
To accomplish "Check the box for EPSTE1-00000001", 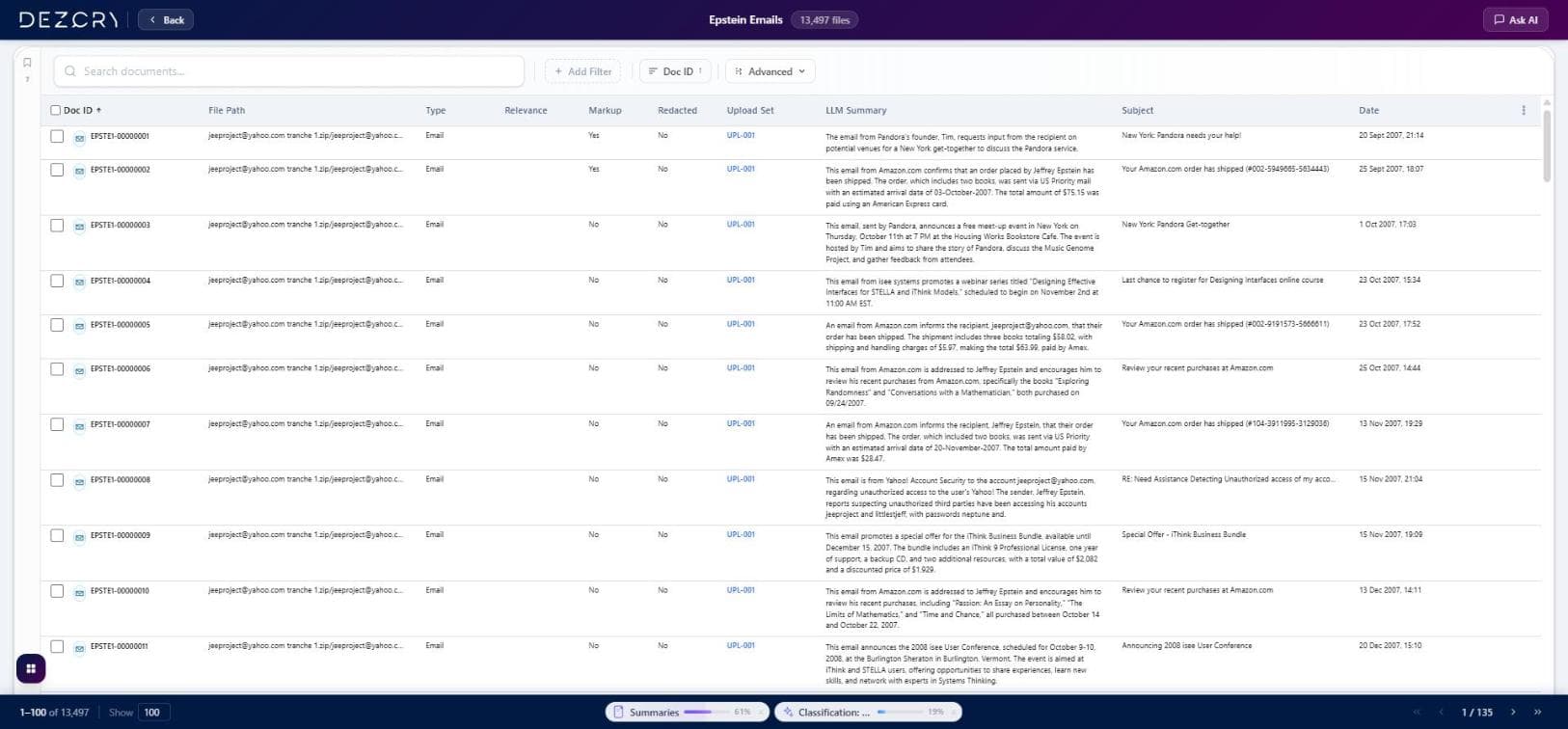I will 57,137.
